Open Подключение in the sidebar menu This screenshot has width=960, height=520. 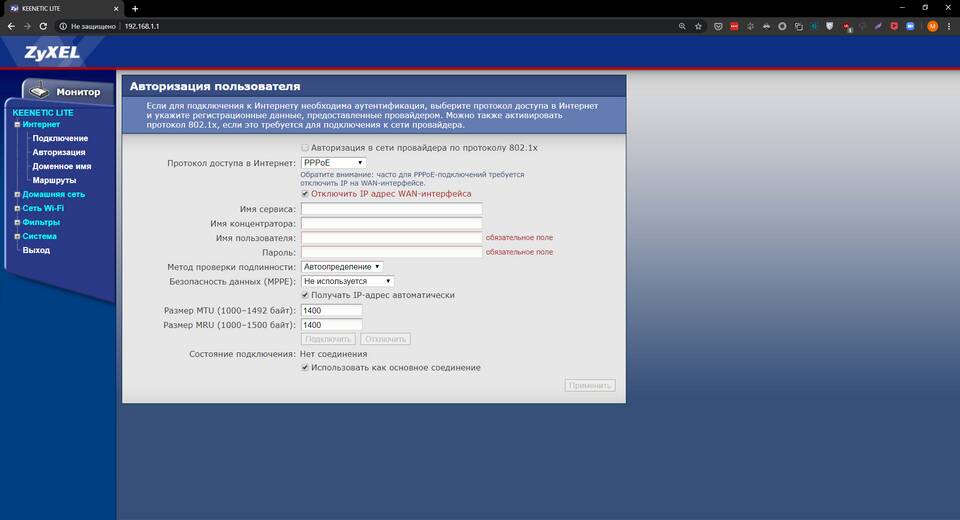tap(59, 138)
